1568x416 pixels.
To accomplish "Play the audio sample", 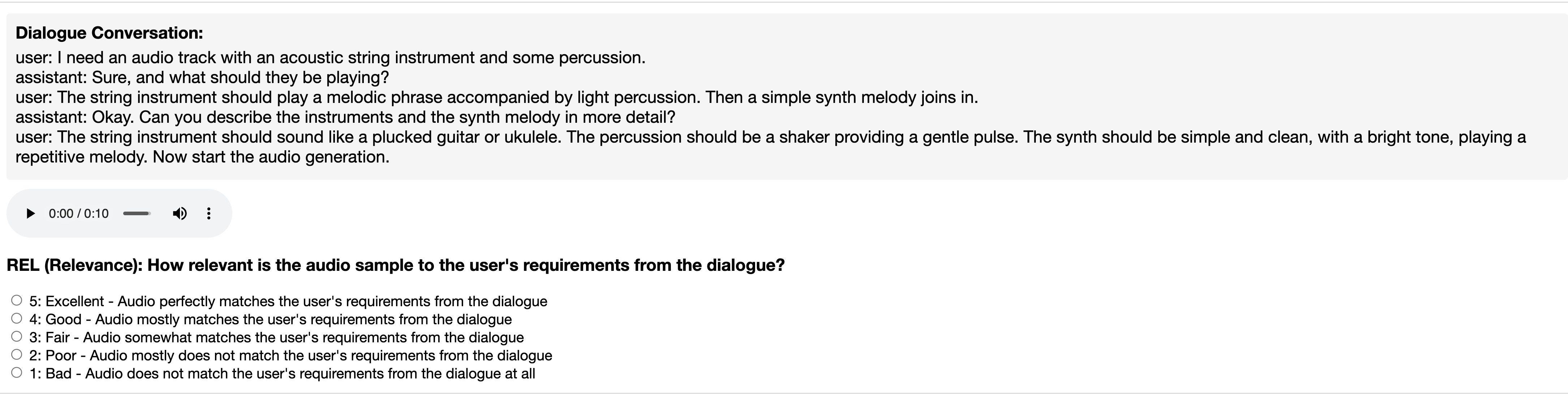I will click(x=30, y=213).
